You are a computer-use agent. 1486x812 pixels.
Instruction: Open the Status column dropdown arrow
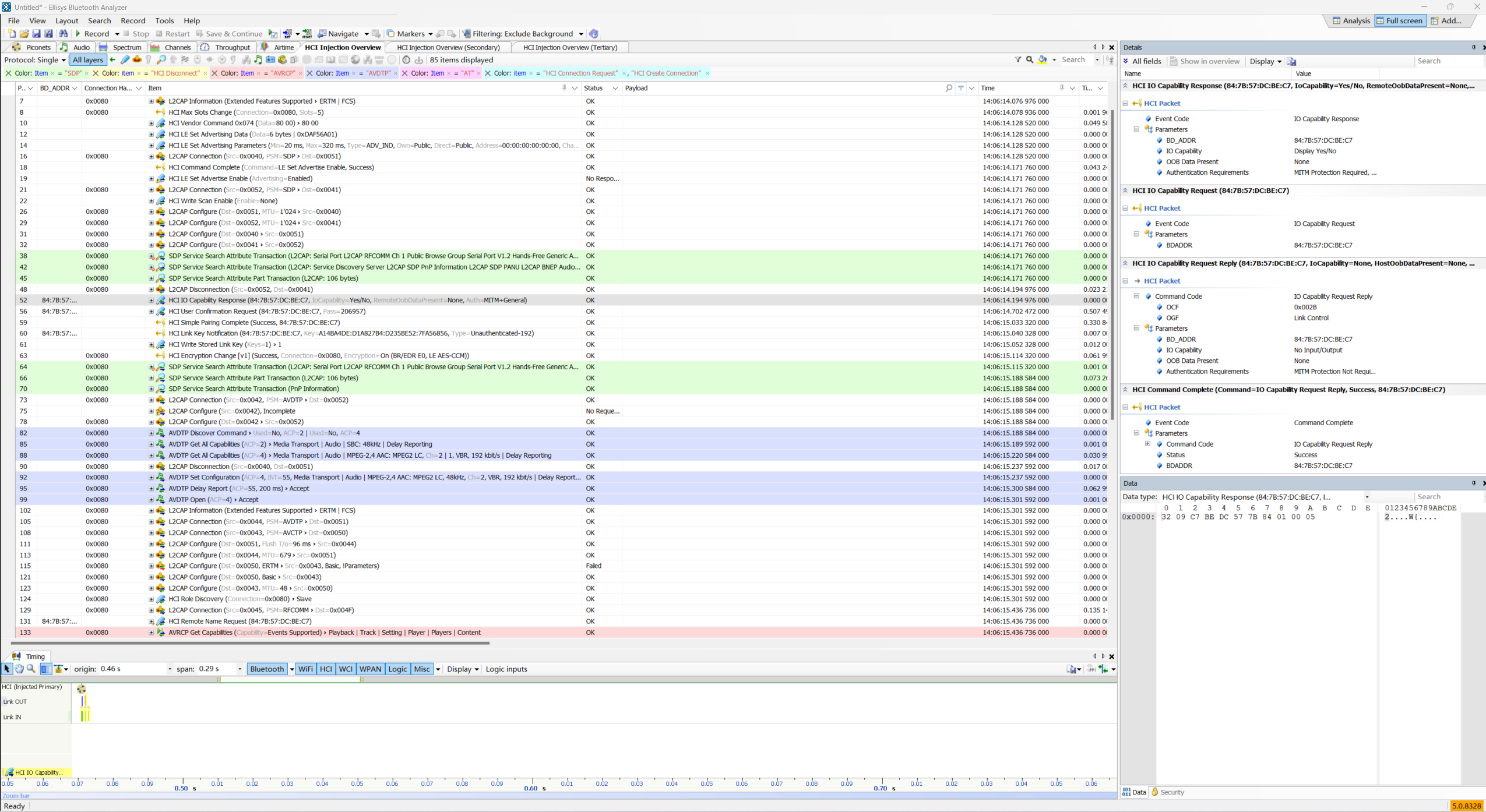[x=615, y=88]
